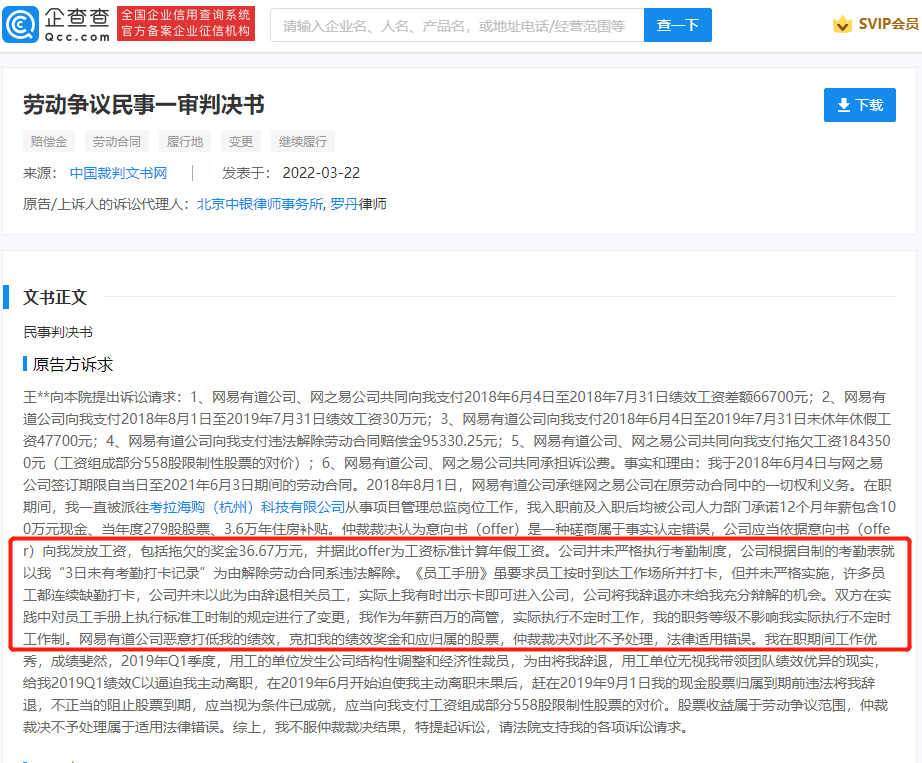The width and height of the screenshot is (922, 763).
Task: Click the publish date 2022-03-22
Action: pos(321,173)
